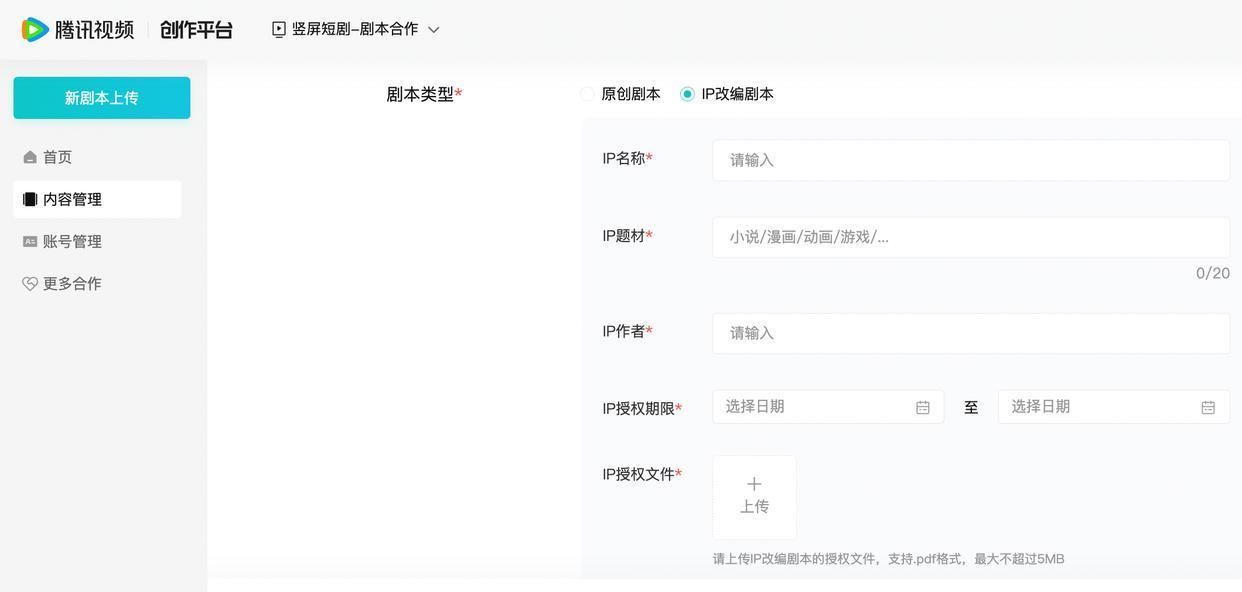Open 账号管理 in the sidebar

(x=72, y=242)
